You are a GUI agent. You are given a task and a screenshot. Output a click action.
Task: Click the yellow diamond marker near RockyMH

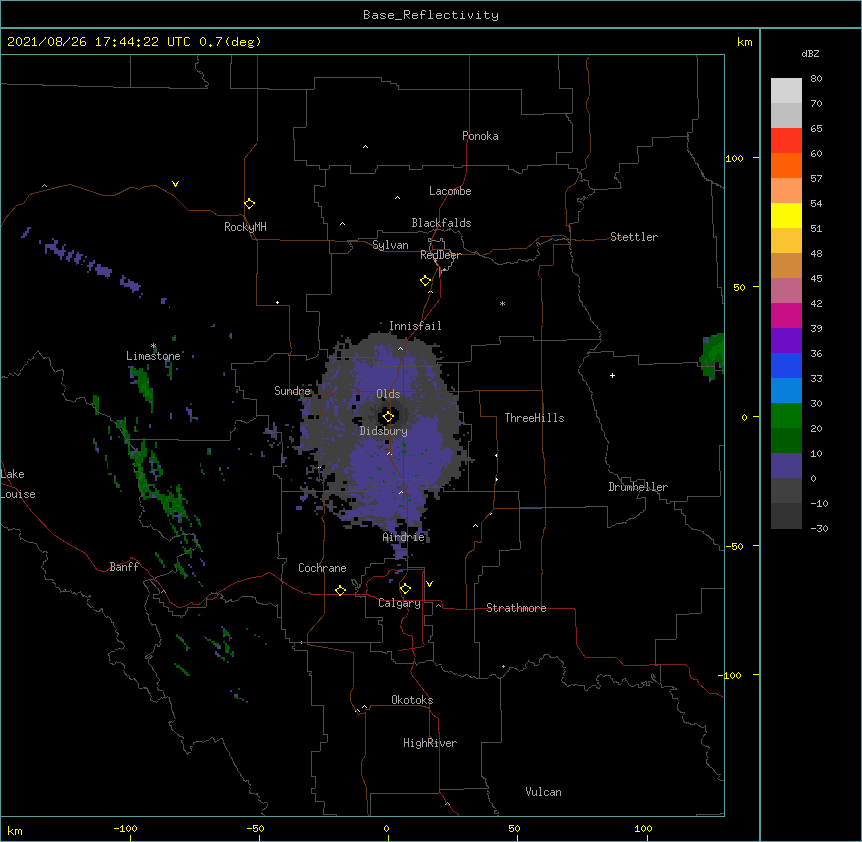250,204
